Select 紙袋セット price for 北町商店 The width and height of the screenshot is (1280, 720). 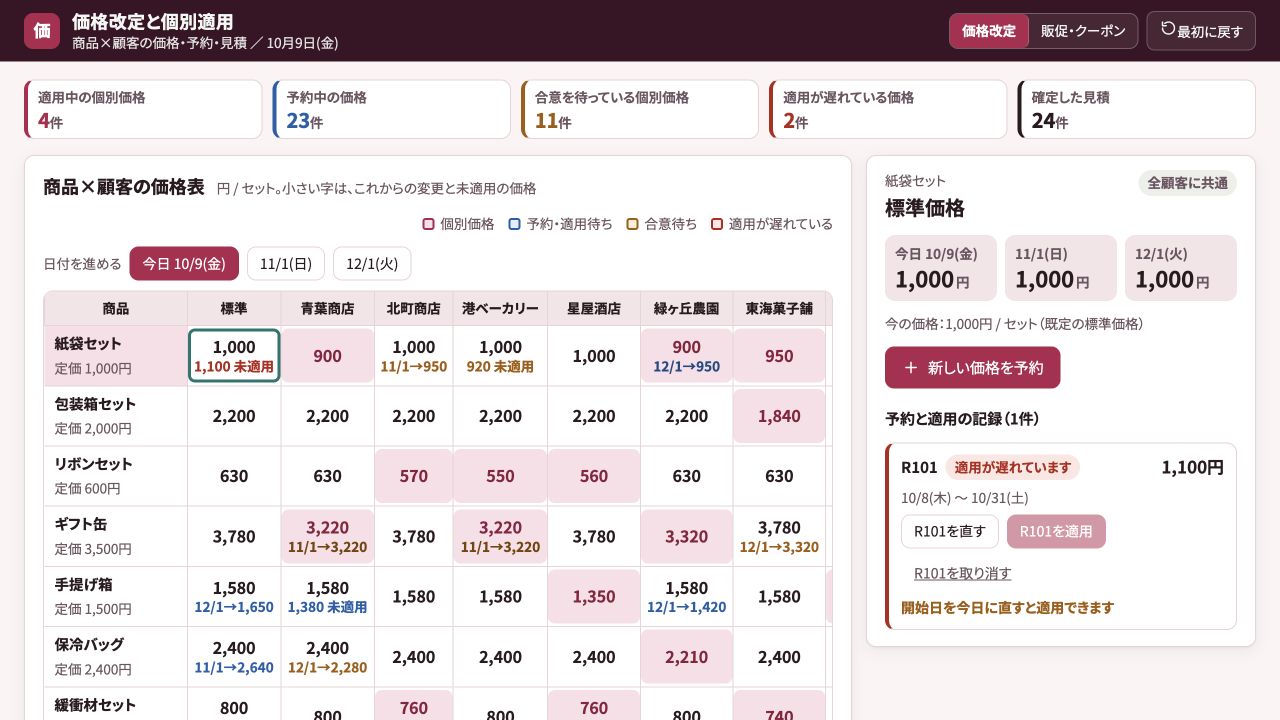(414, 356)
